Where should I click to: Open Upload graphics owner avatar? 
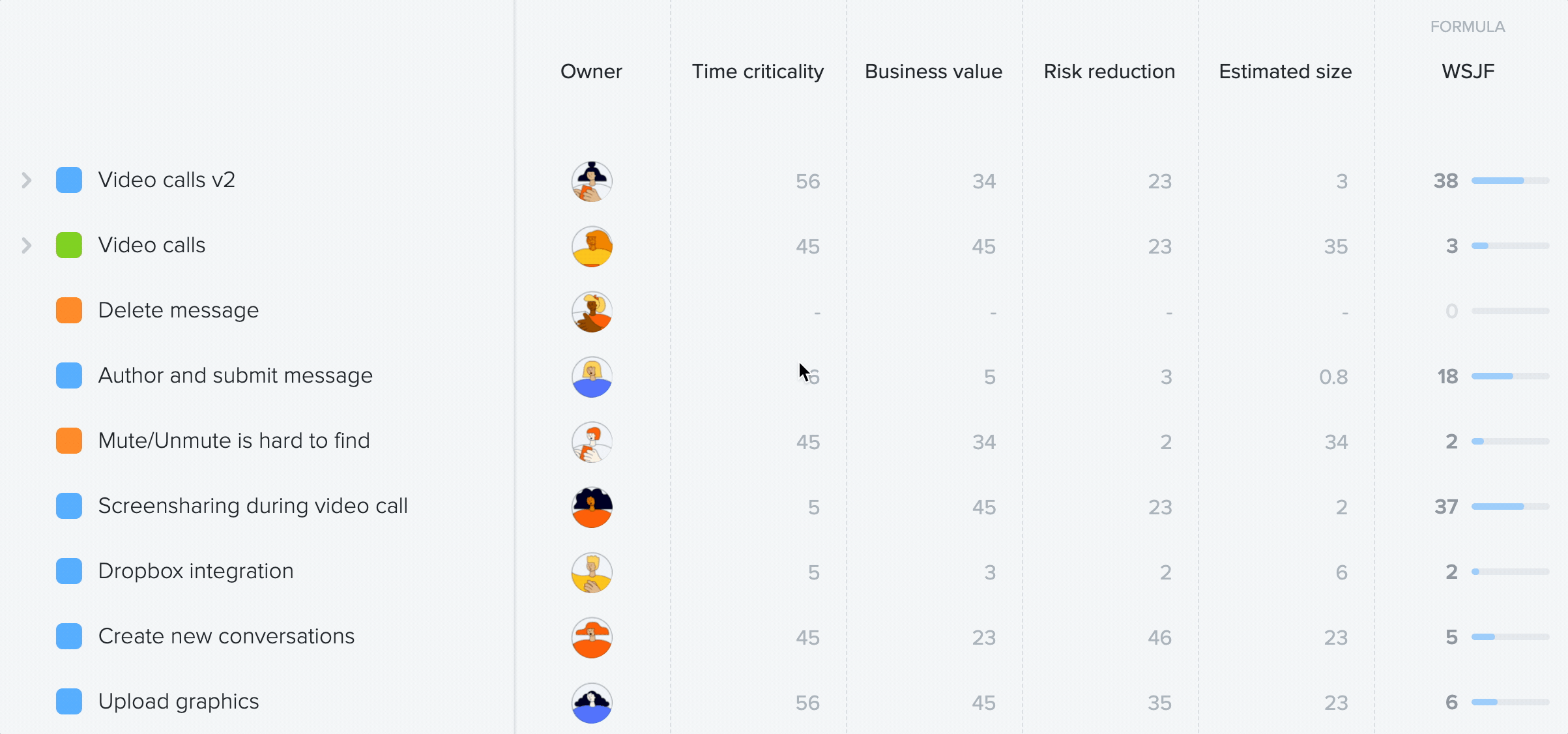coord(592,703)
